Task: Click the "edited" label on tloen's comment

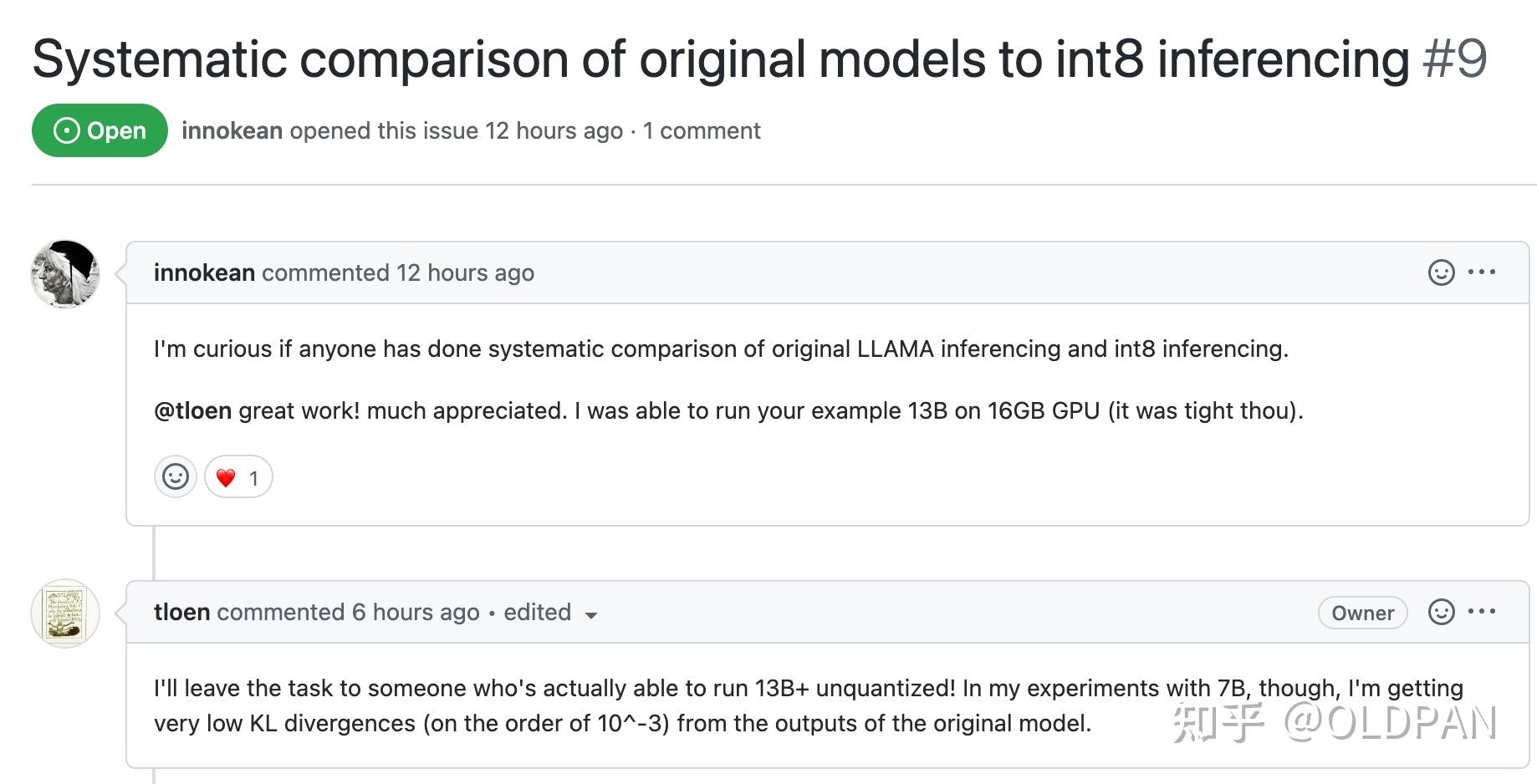Action: (537, 613)
